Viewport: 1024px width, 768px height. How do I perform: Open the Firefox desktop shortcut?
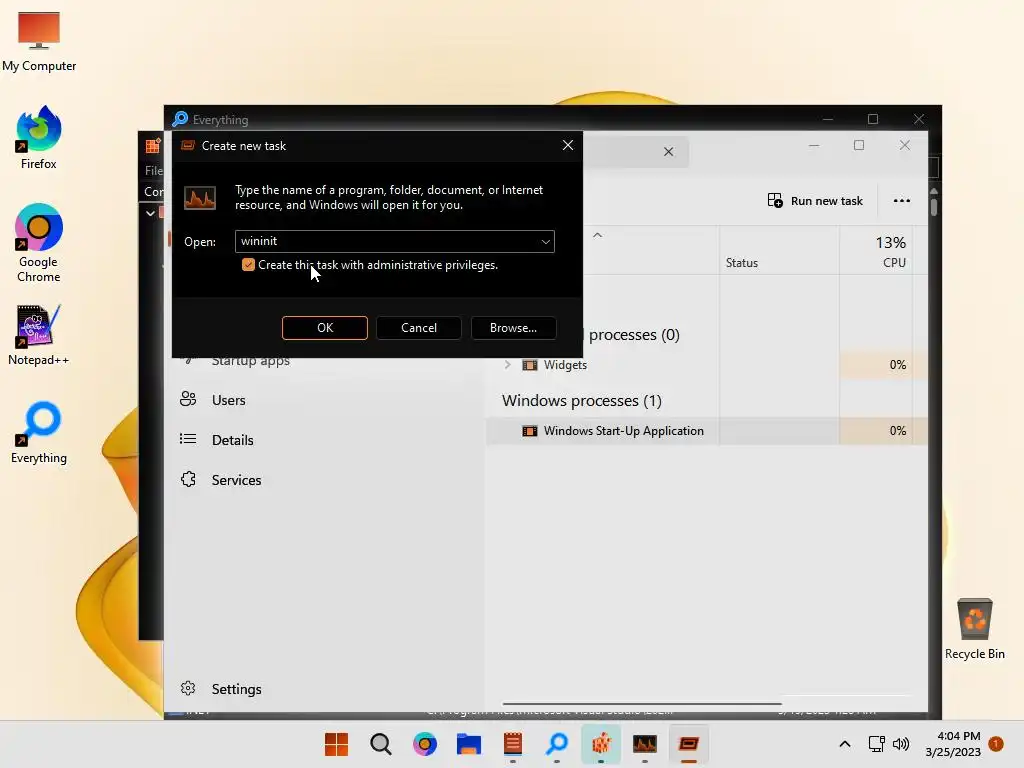point(39,138)
